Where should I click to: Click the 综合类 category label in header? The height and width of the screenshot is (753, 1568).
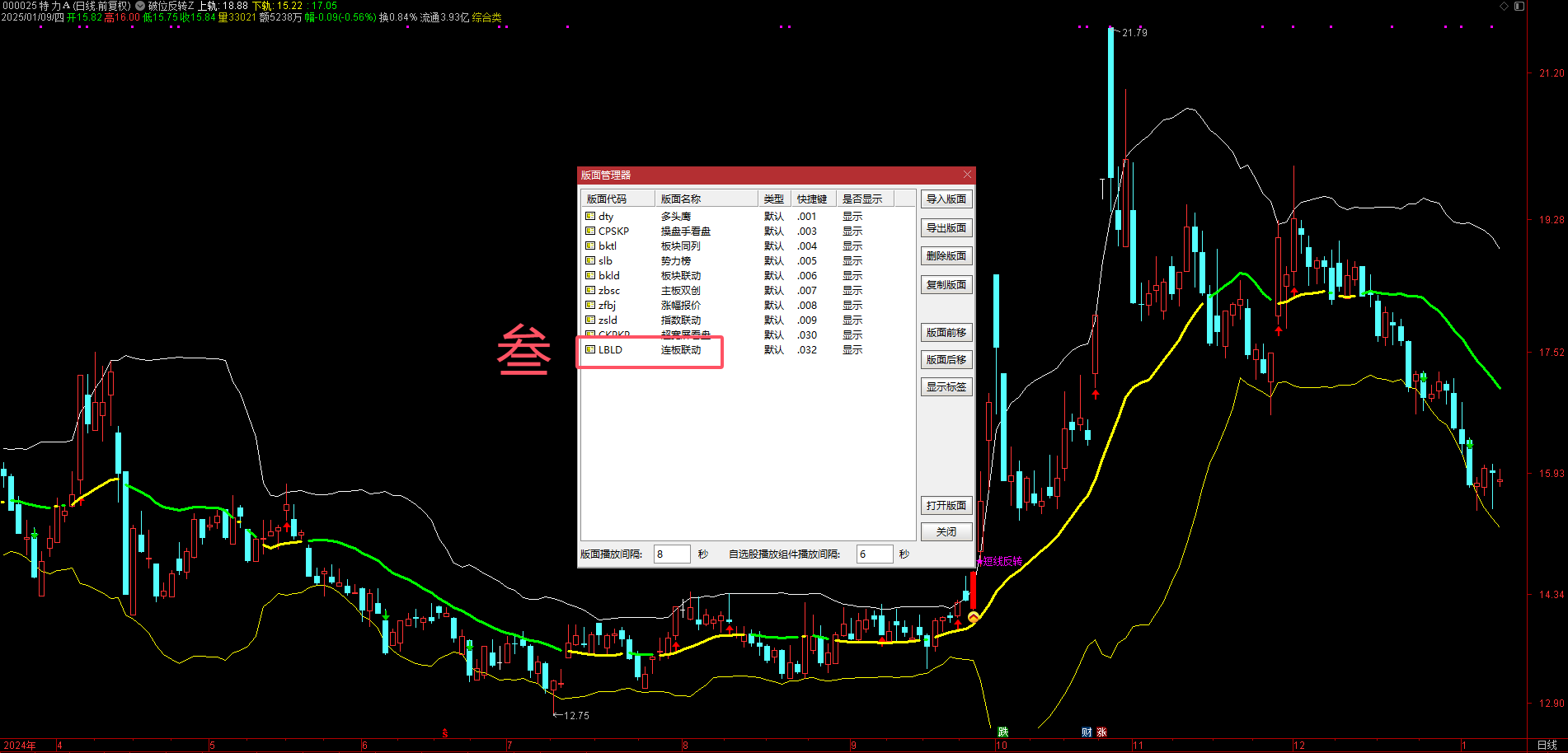click(x=486, y=17)
